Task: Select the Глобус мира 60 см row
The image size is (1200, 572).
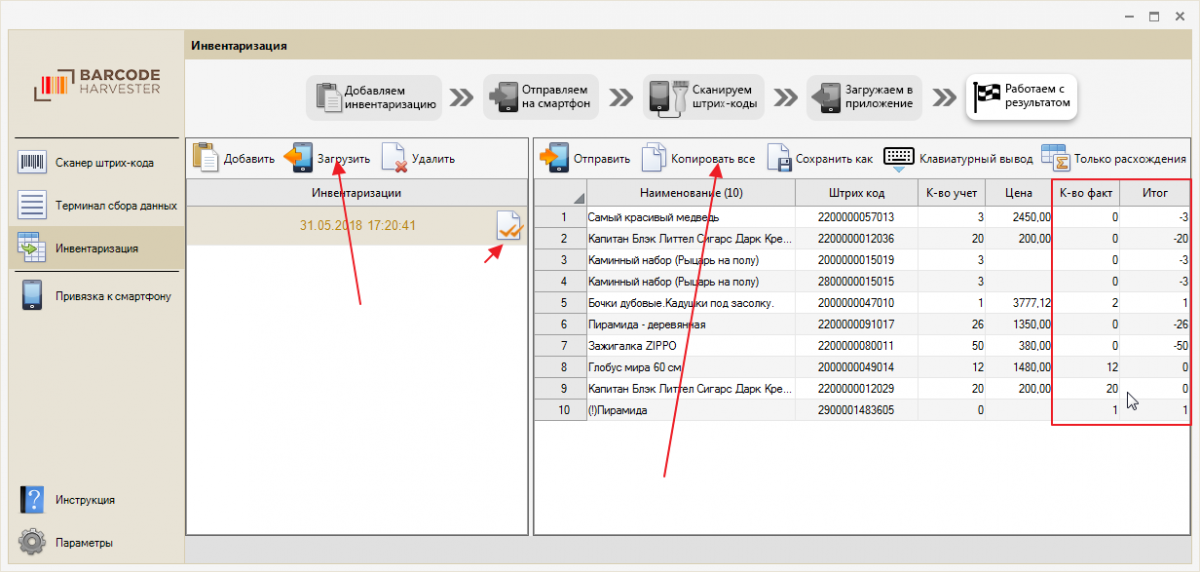Action: [x=690, y=367]
